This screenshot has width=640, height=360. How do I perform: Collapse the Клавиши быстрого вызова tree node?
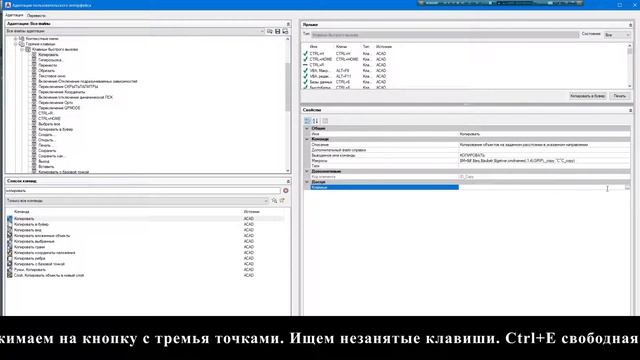click(22, 49)
